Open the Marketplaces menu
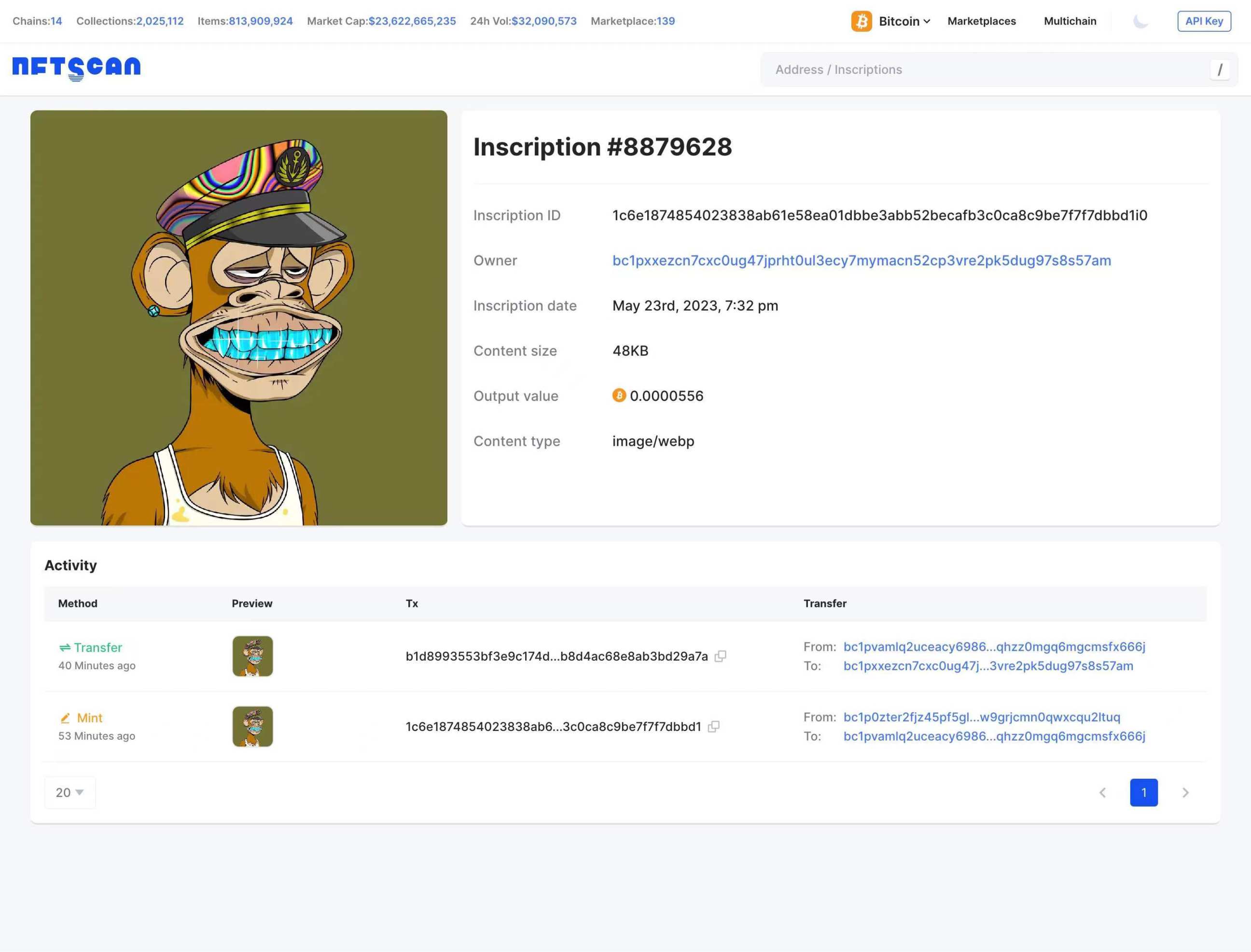Viewport: 1251px width, 952px height. (x=981, y=22)
